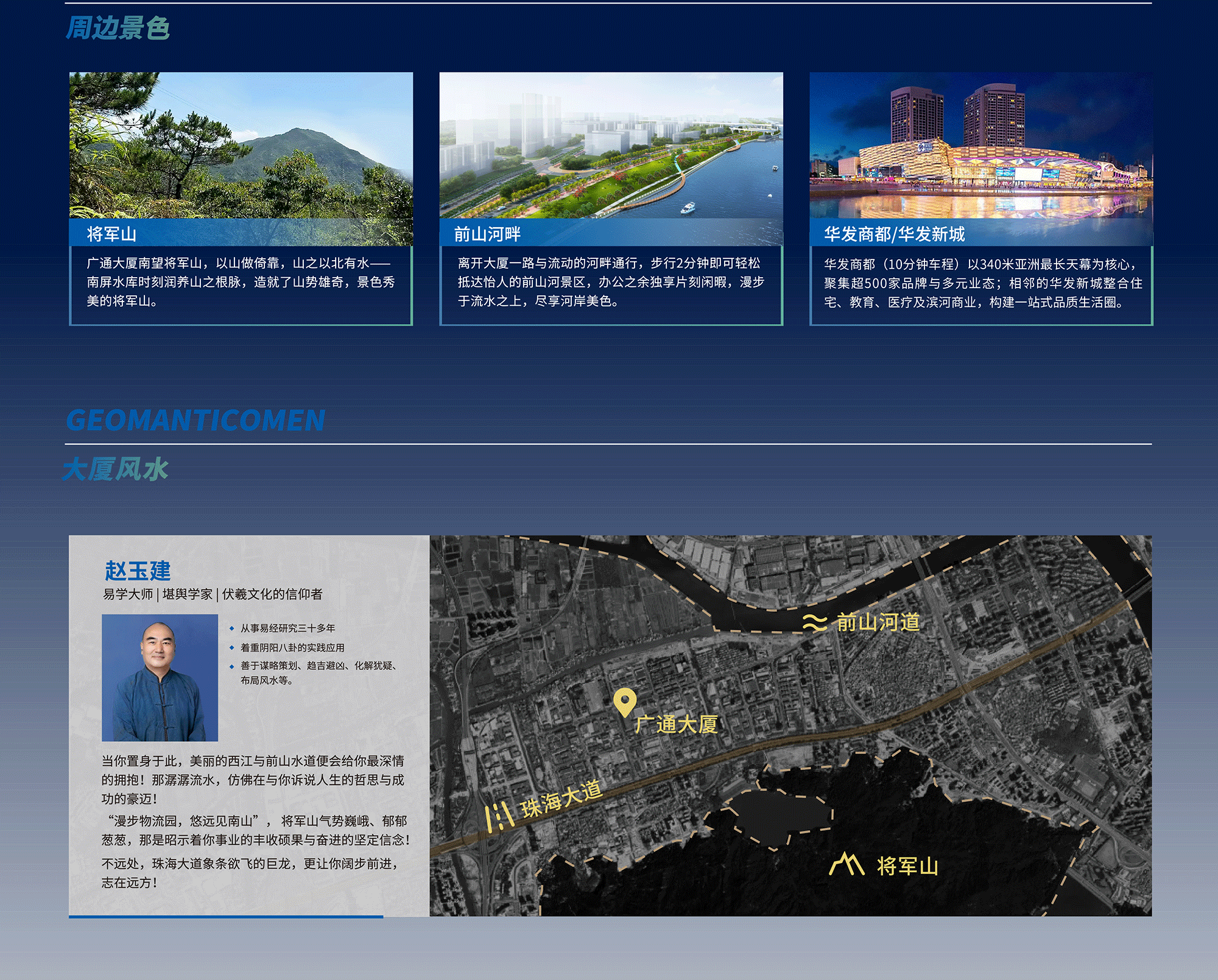Screen dimensions: 1218x980
Task: Click the 前山河畔 card caption label
Action: (x=487, y=234)
